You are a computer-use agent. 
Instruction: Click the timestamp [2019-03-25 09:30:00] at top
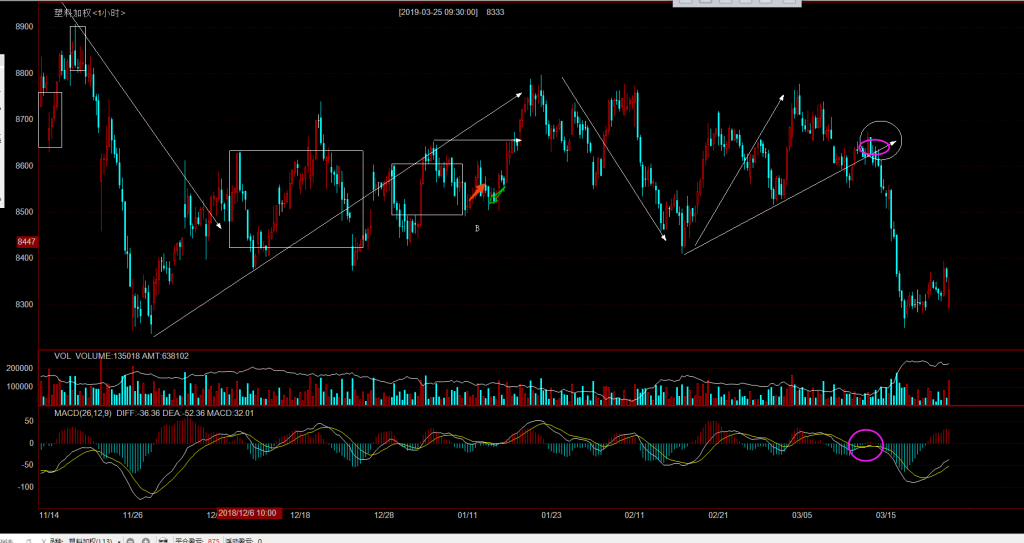click(x=437, y=12)
